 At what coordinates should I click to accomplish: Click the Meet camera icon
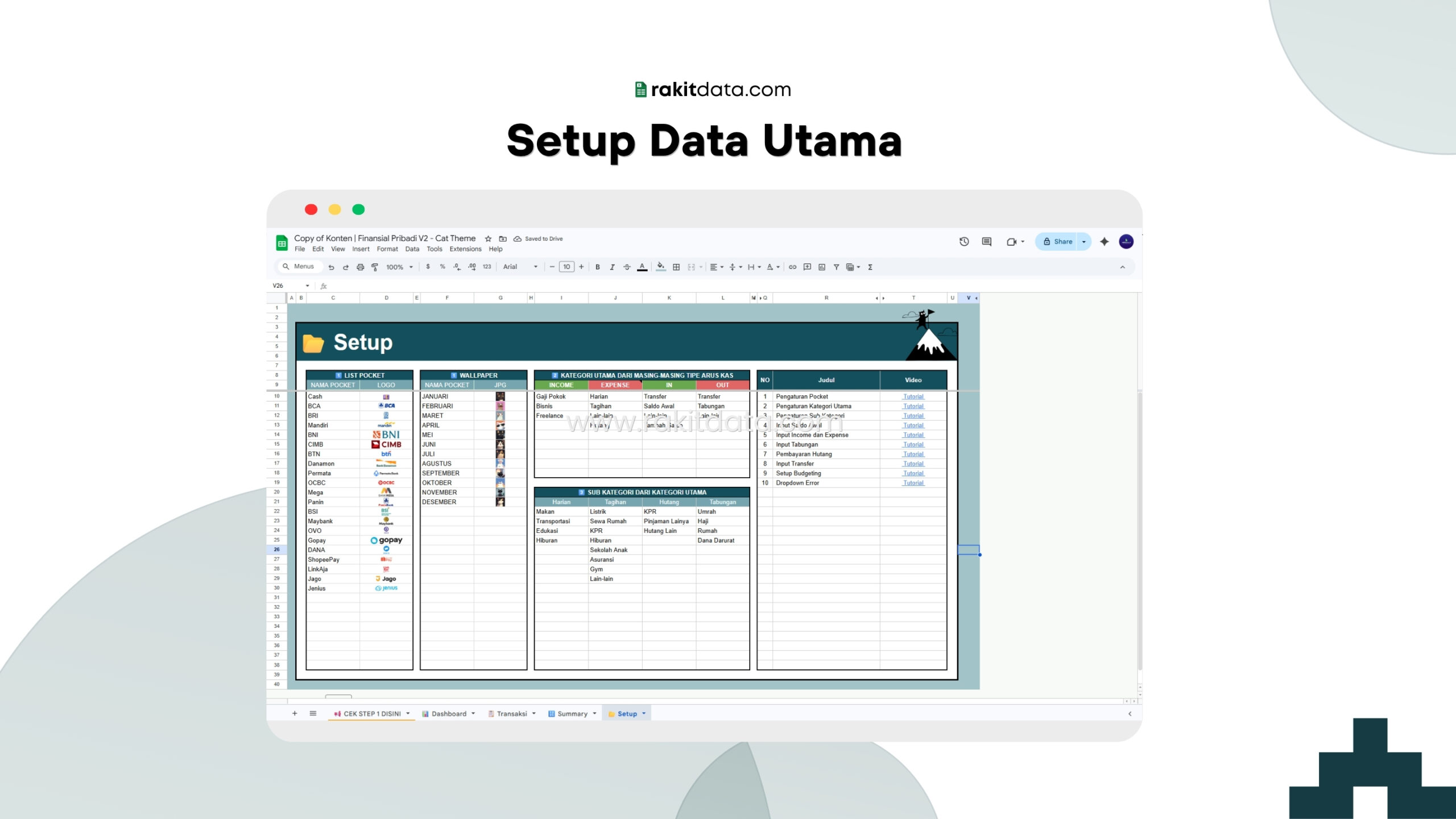click(1011, 242)
